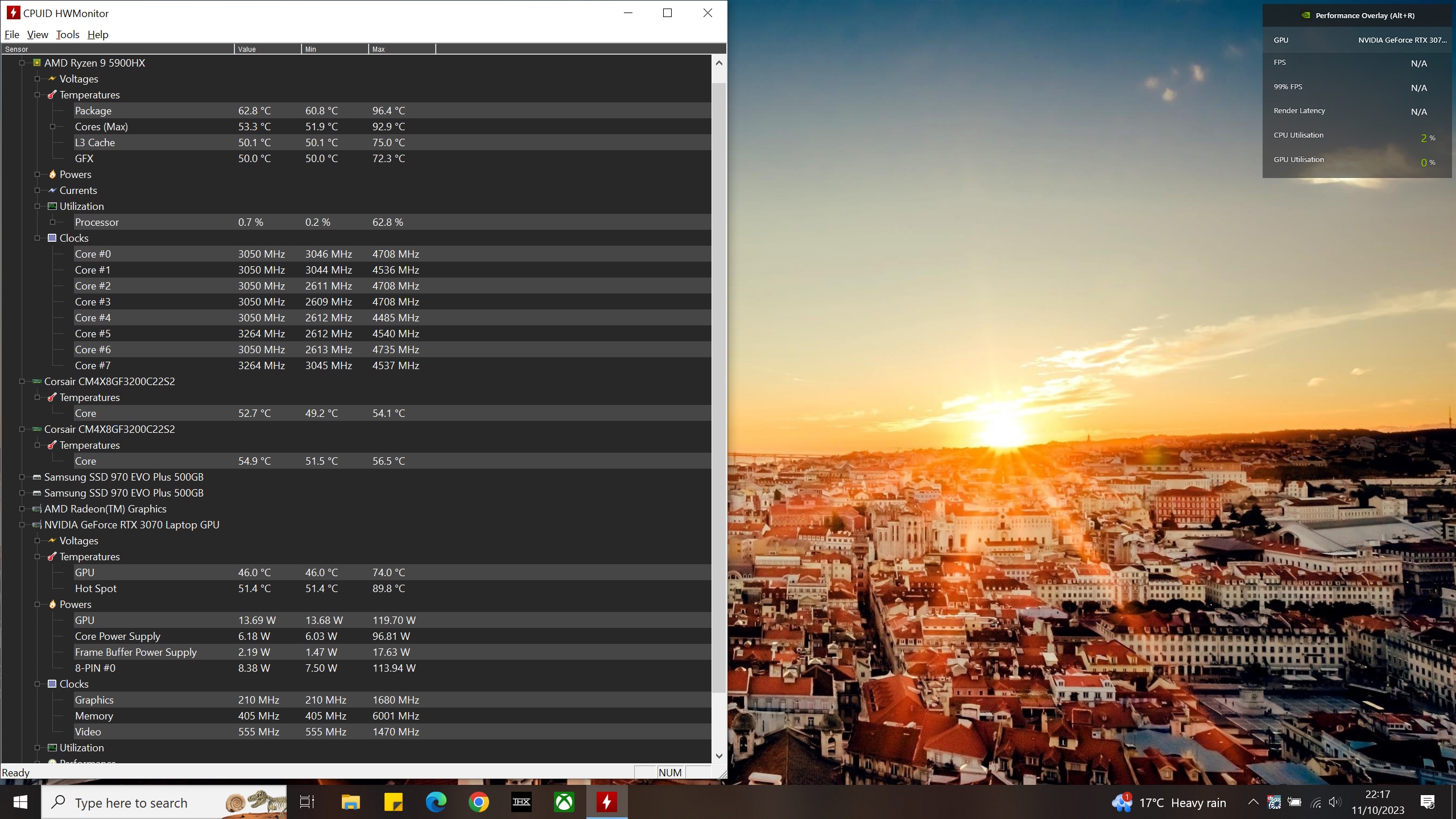Expand the Currents node
The image size is (1456, 819).
[37, 191]
